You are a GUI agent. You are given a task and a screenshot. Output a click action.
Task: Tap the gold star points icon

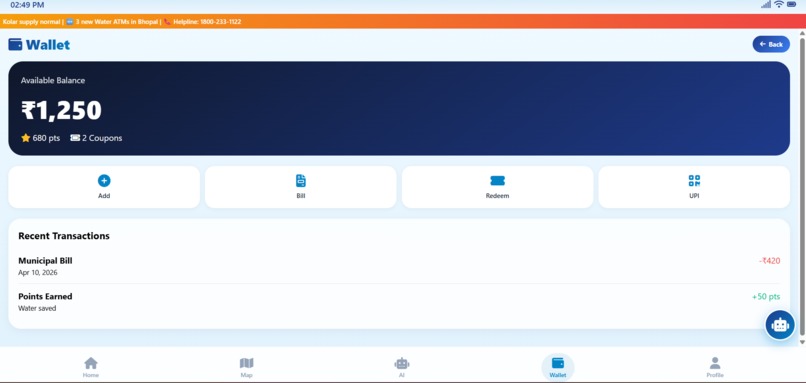click(26, 138)
